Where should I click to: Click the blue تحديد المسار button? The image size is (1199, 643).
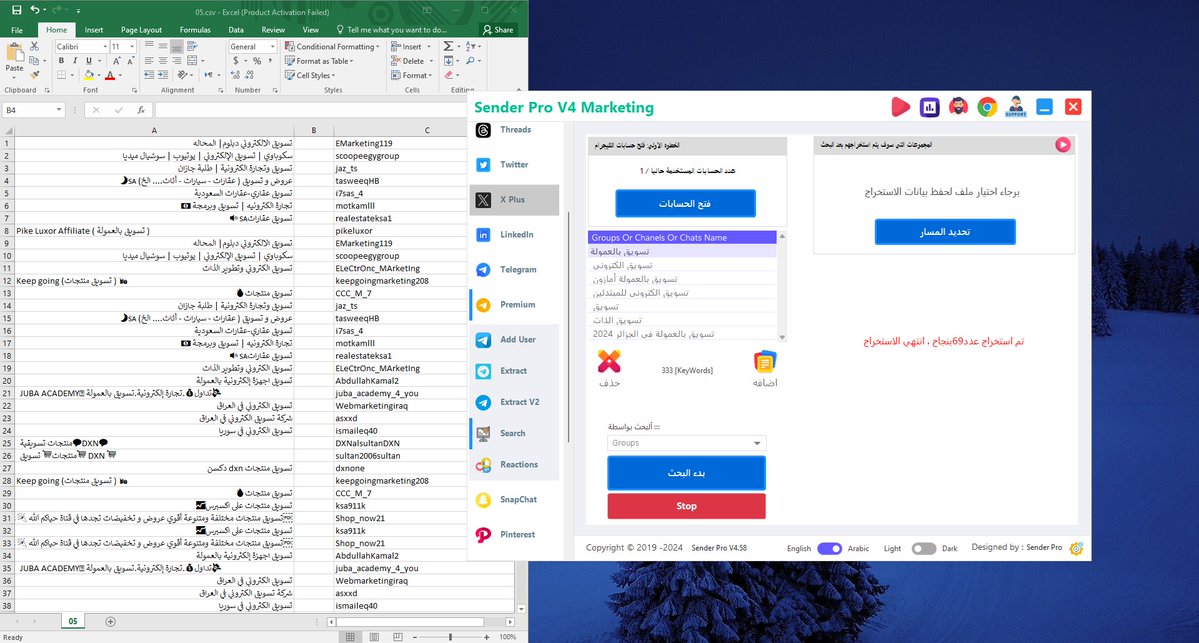click(945, 232)
